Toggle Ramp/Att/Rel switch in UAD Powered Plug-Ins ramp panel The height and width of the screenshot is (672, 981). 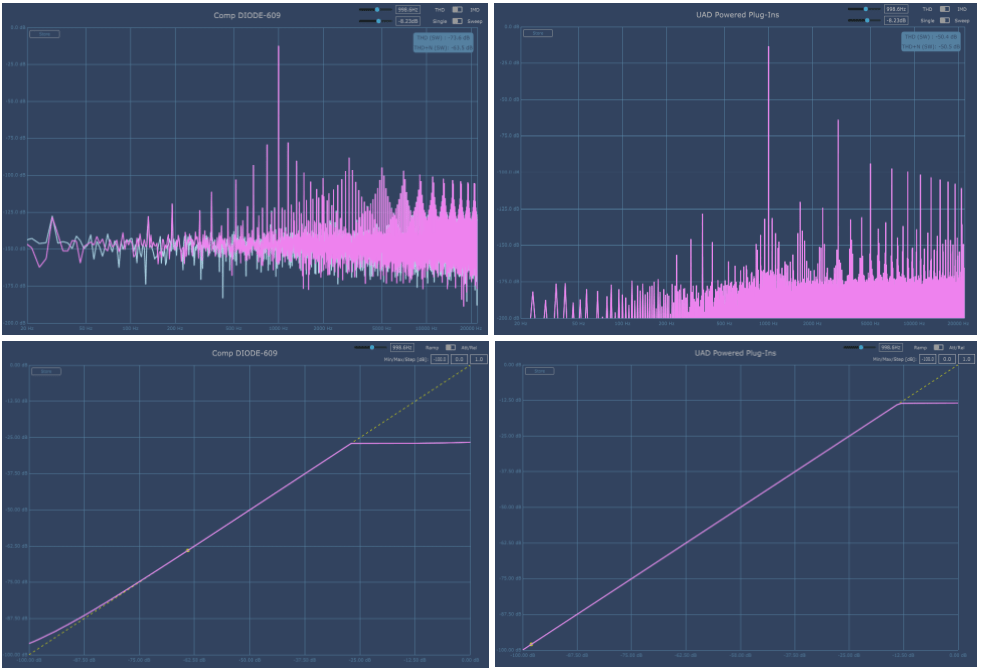point(938,347)
